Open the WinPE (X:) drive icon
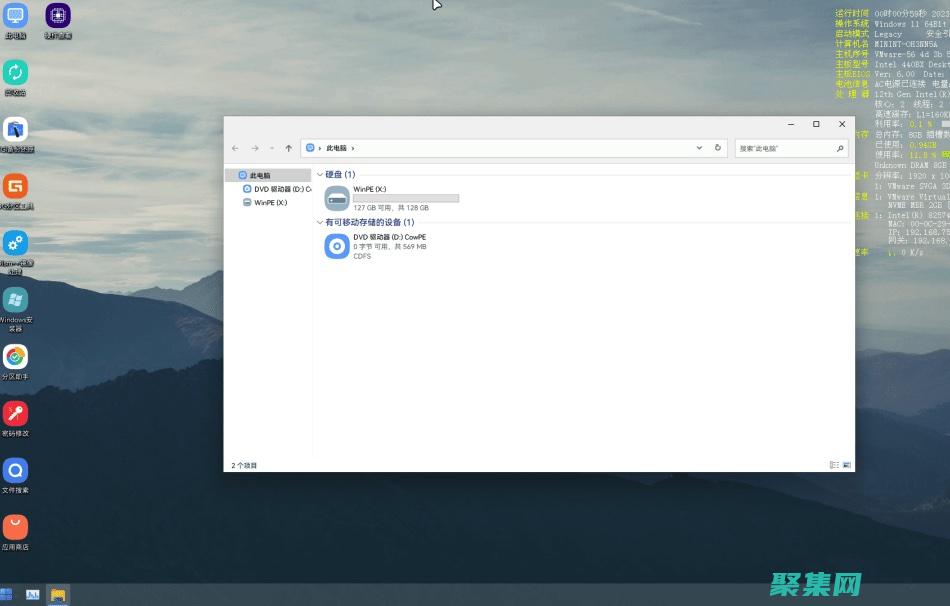This screenshot has height=606, width=950. tap(337, 197)
